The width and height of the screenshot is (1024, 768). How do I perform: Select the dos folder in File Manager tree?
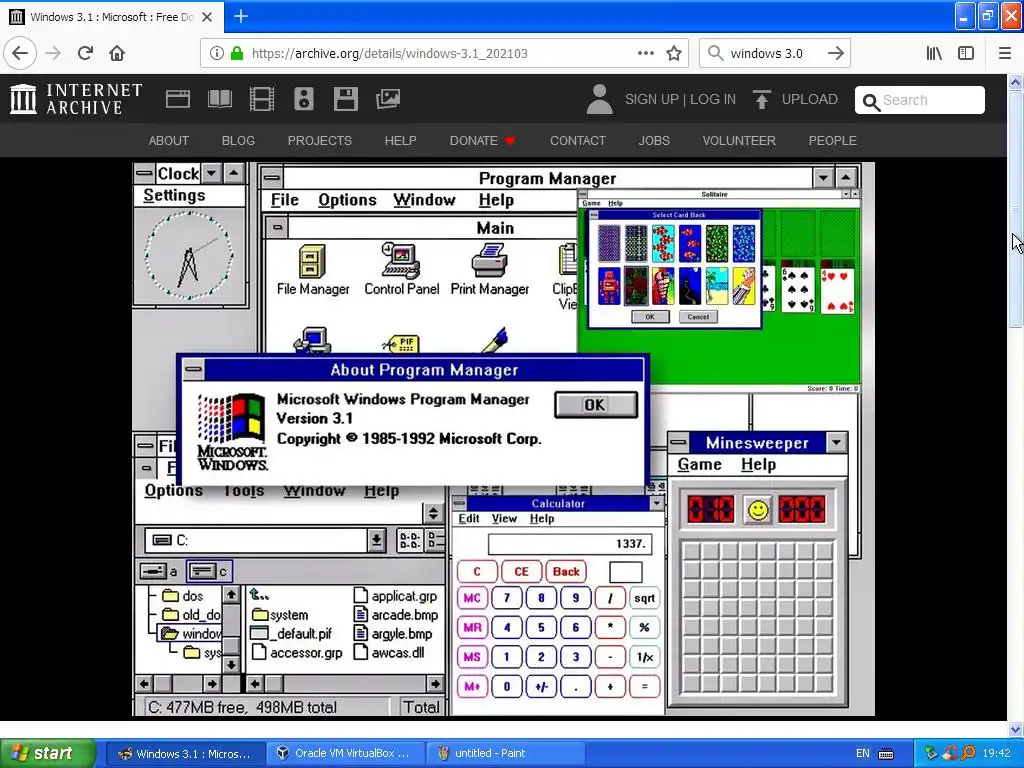pyautogui.click(x=183, y=596)
